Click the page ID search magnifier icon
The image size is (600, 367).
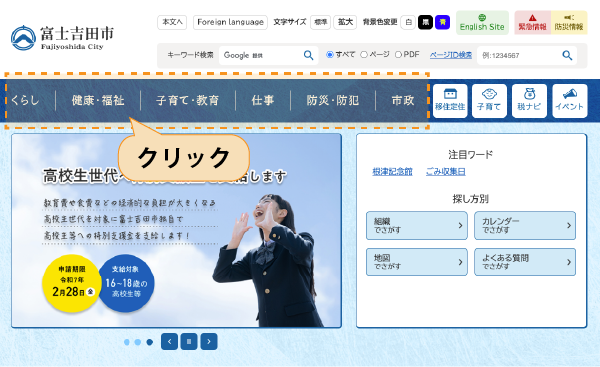tap(567, 55)
